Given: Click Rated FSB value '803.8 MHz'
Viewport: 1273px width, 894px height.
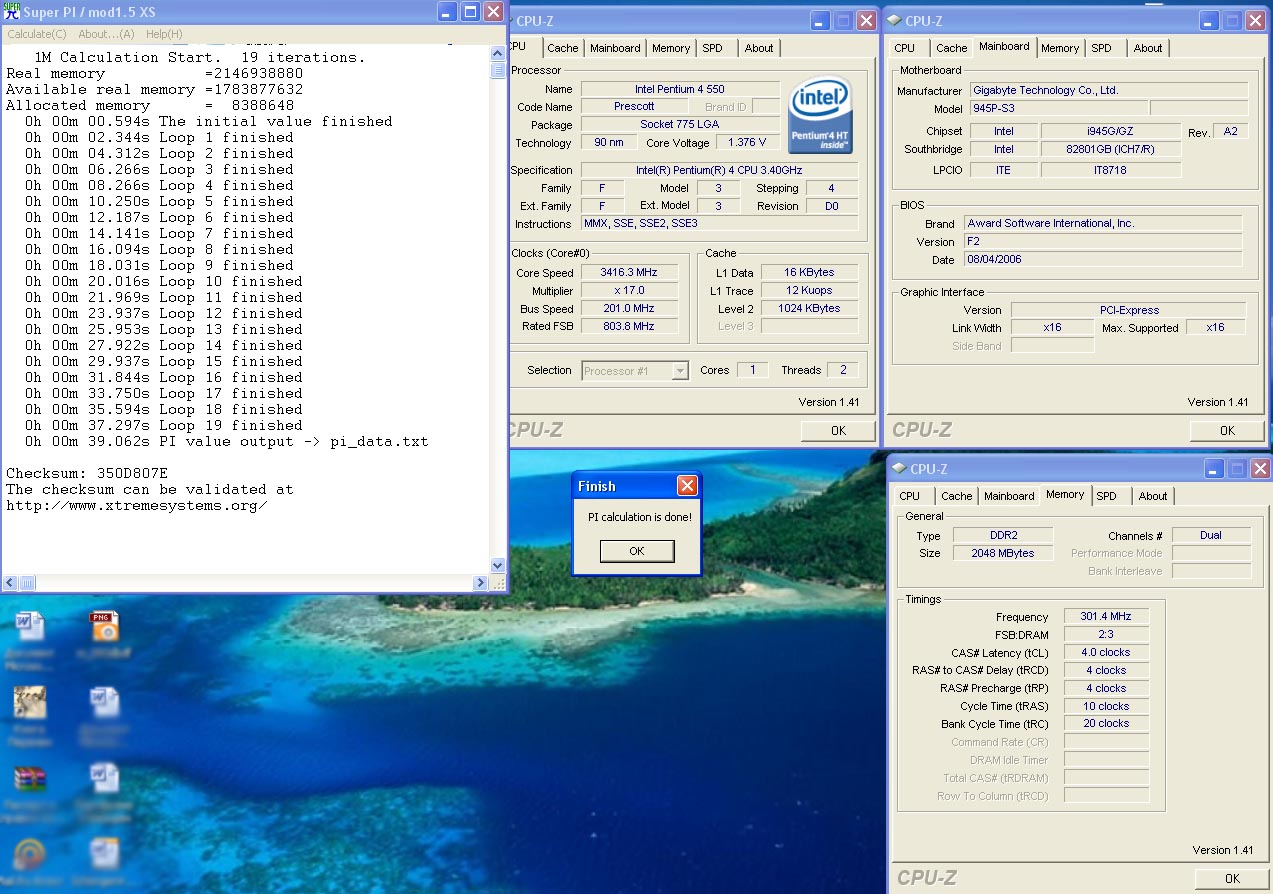Looking at the screenshot, I should click(629, 326).
